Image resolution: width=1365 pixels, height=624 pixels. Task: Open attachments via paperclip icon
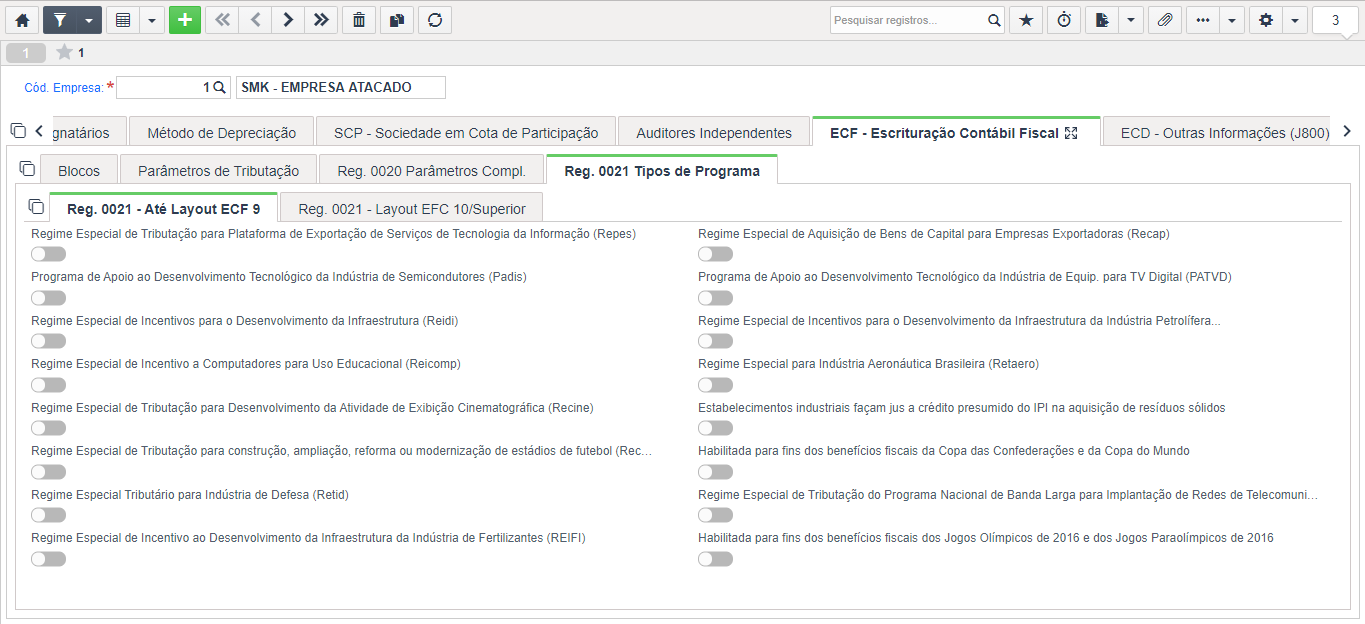point(1165,20)
